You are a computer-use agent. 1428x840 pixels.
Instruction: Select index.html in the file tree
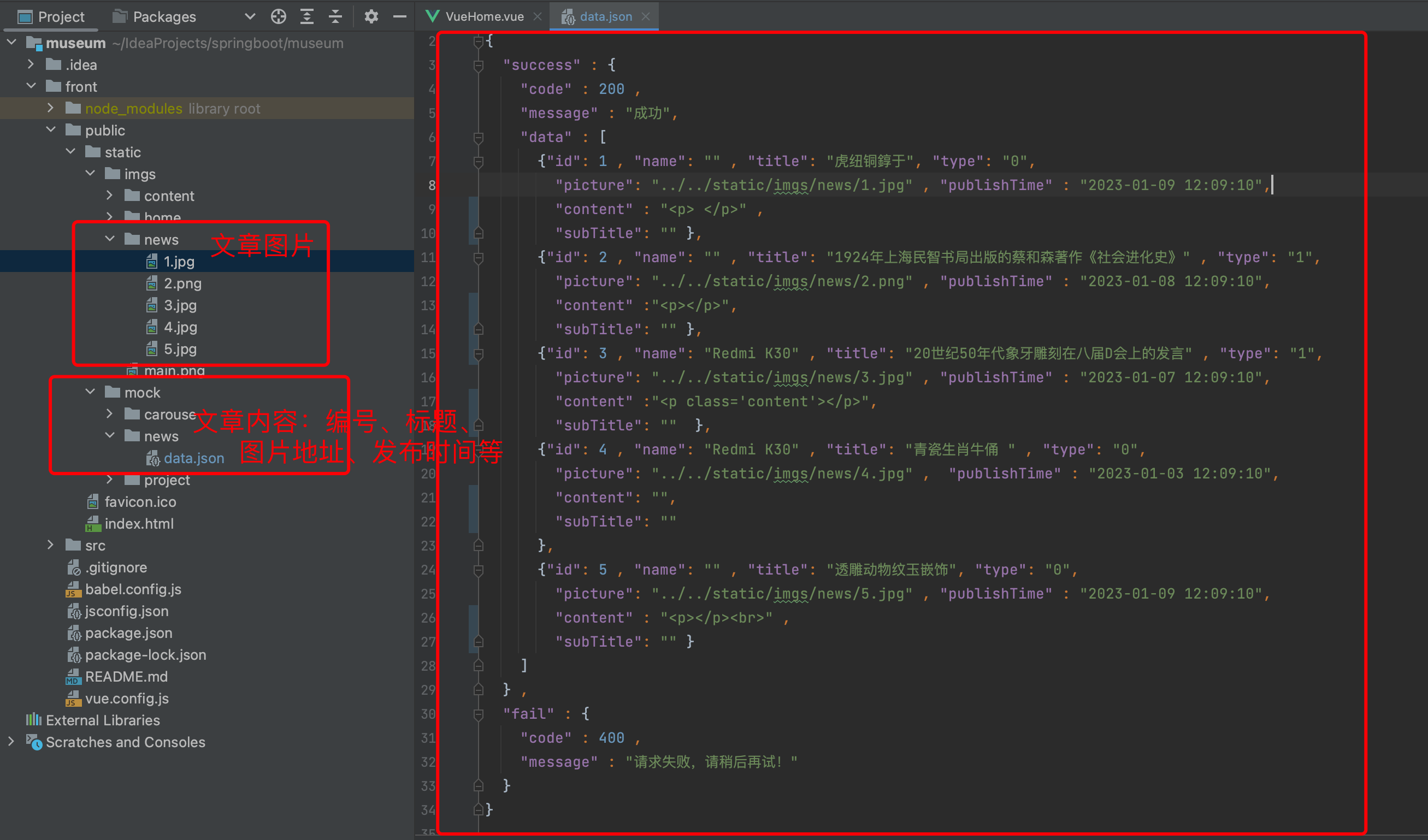(138, 523)
